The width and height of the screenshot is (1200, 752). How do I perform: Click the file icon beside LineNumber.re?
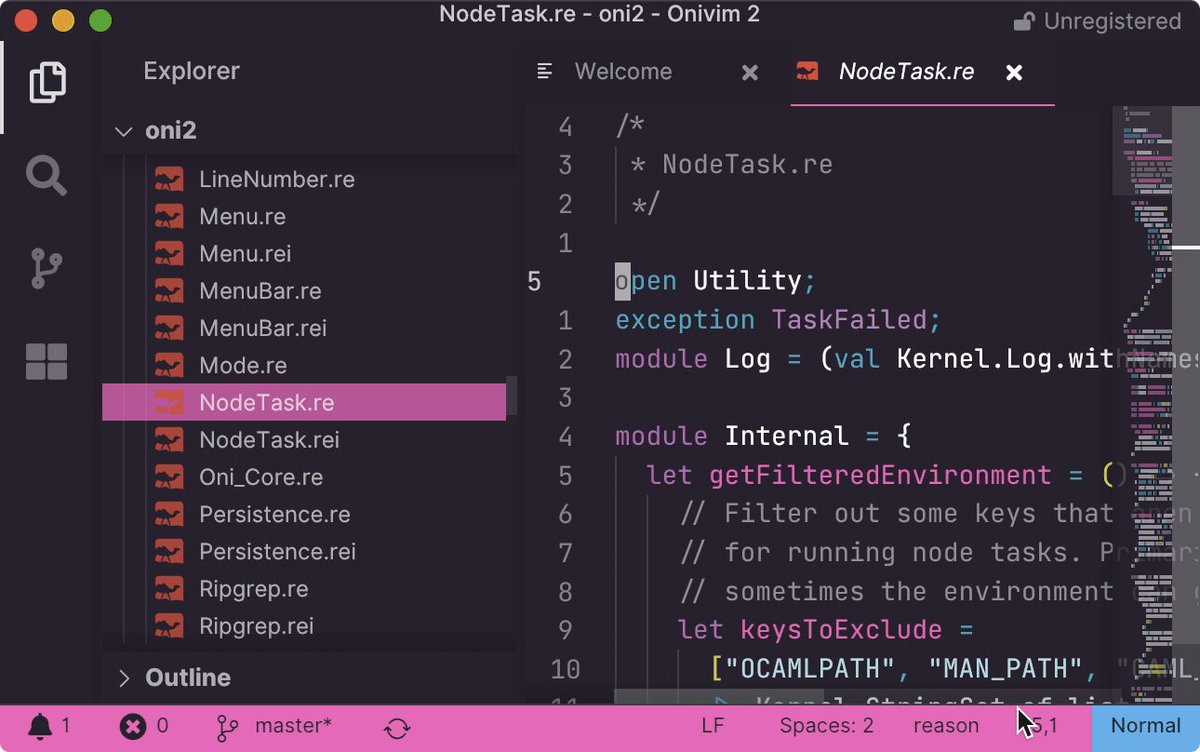coord(169,180)
